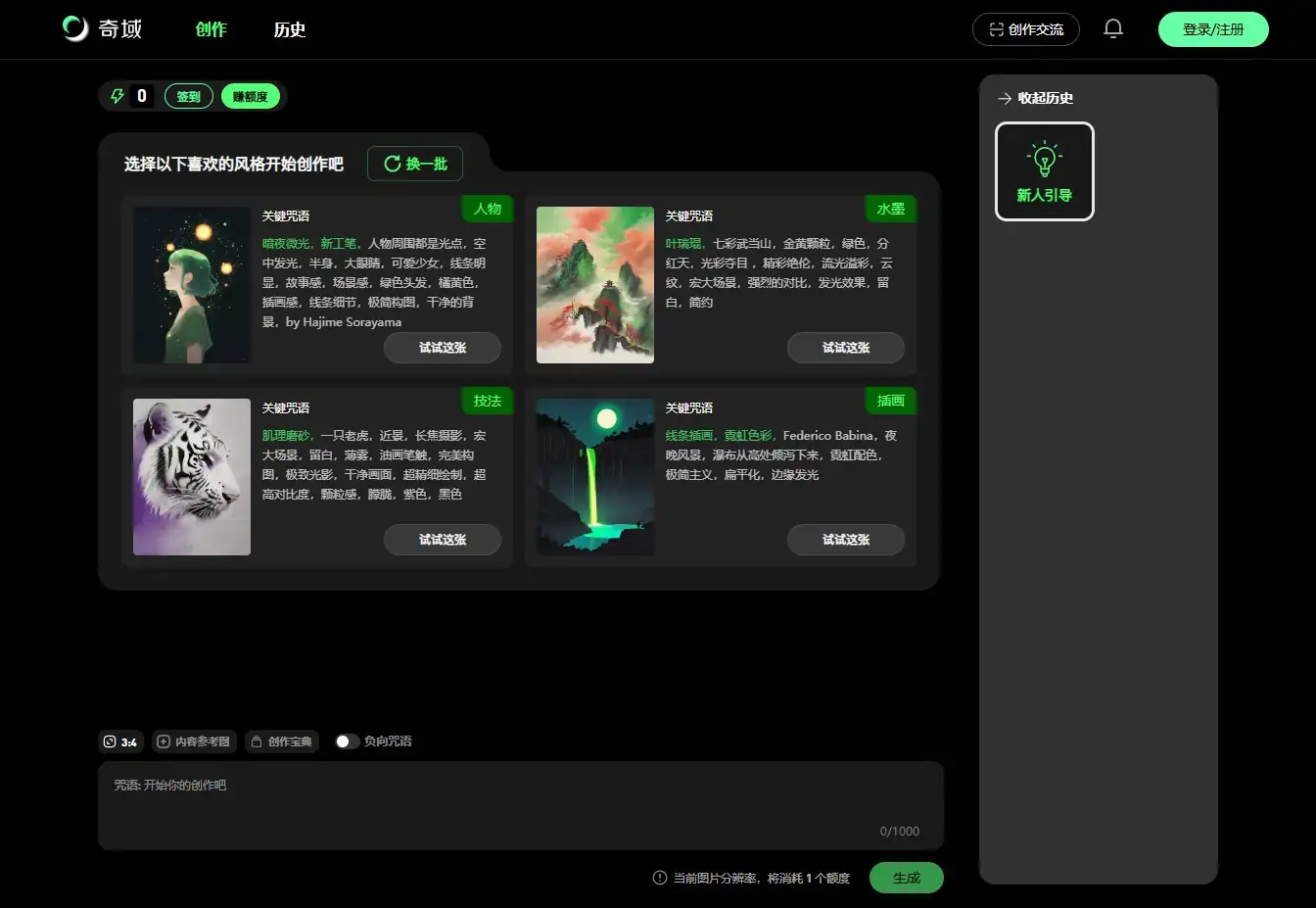Image resolution: width=1316 pixels, height=908 pixels.
Task: Click the prompt text input area
Action: click(520, 803)
